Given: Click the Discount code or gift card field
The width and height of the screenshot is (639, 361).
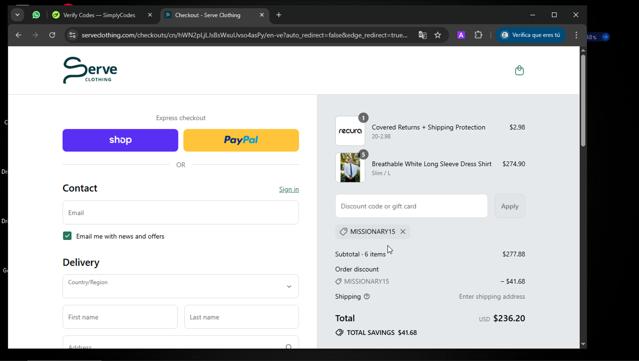Looking at the screenshot, I should pos(411,206).
